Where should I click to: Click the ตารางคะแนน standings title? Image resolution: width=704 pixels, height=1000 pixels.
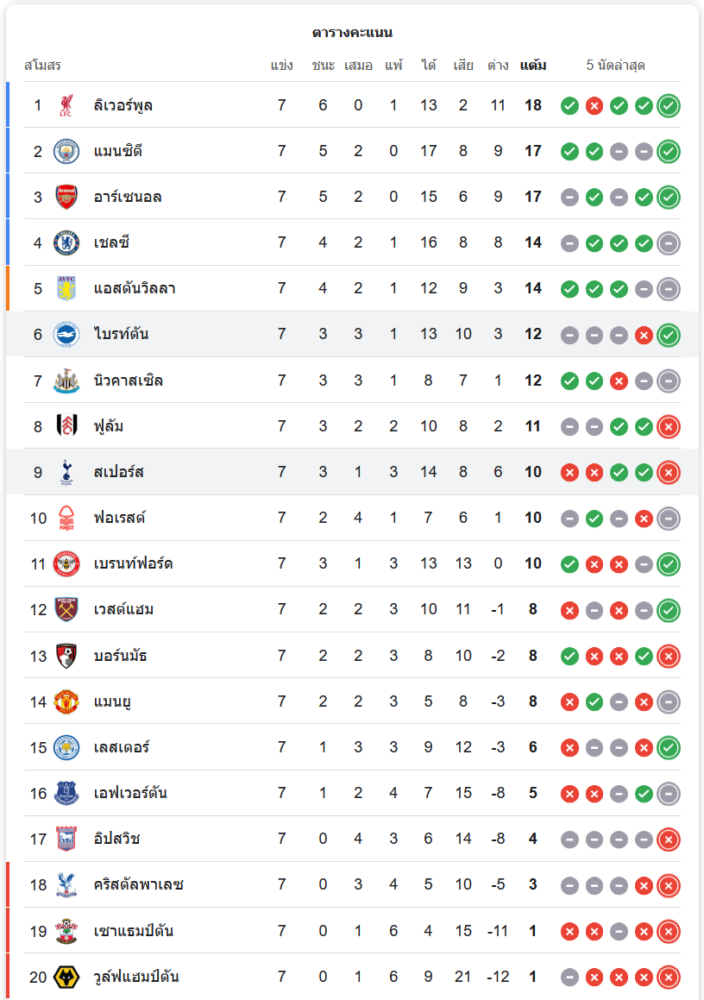tap(352, 33)
